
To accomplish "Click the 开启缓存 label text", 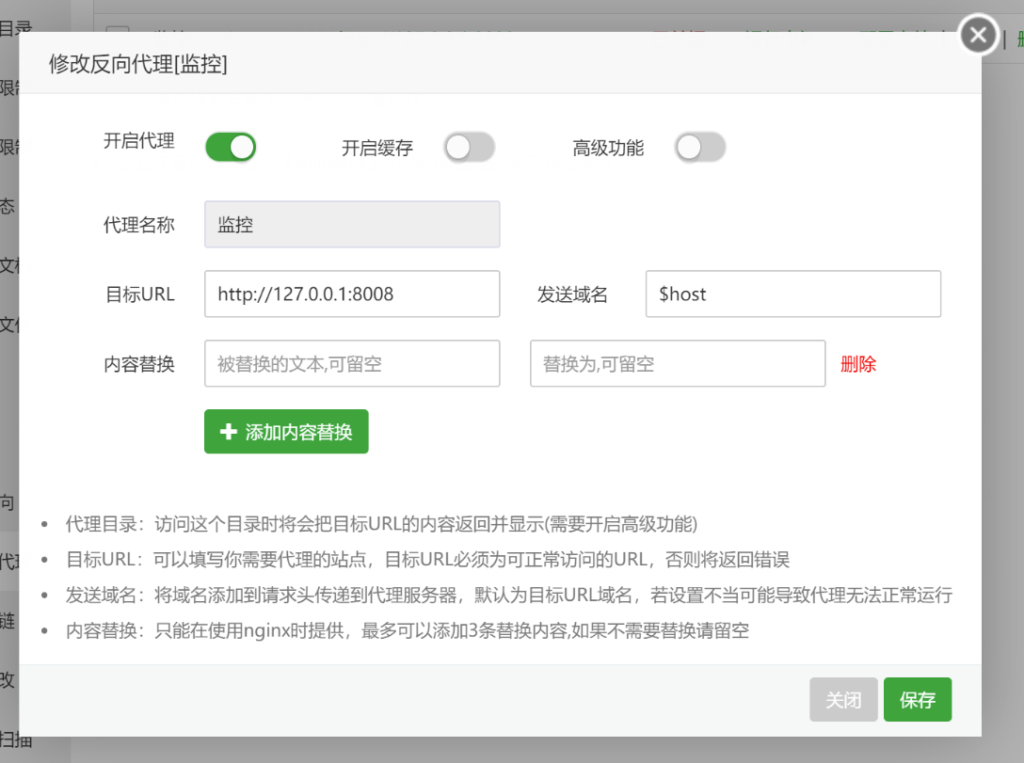I will 377,148.
